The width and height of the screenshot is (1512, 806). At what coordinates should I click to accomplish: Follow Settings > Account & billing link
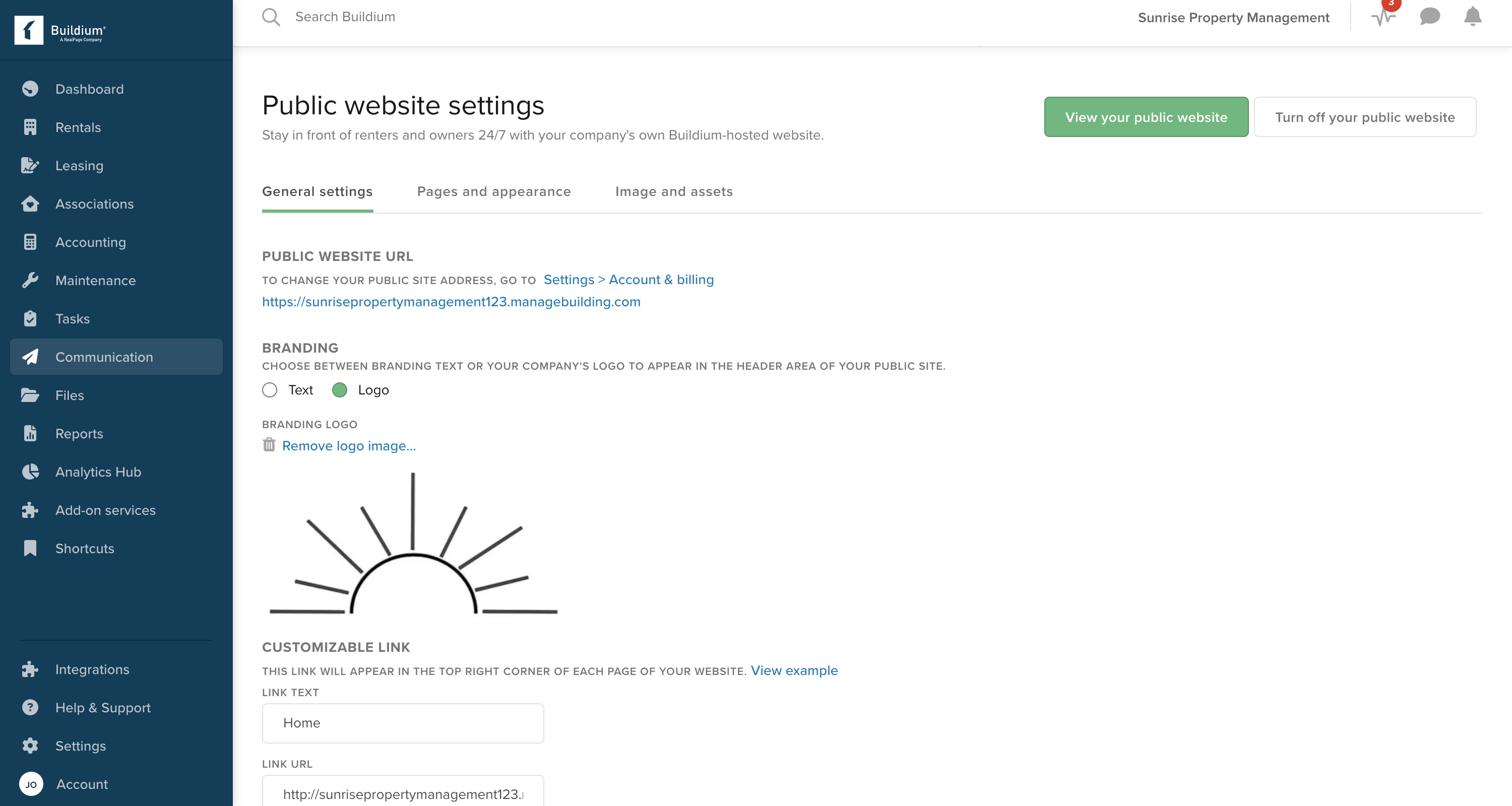click(x=628, y=279)
